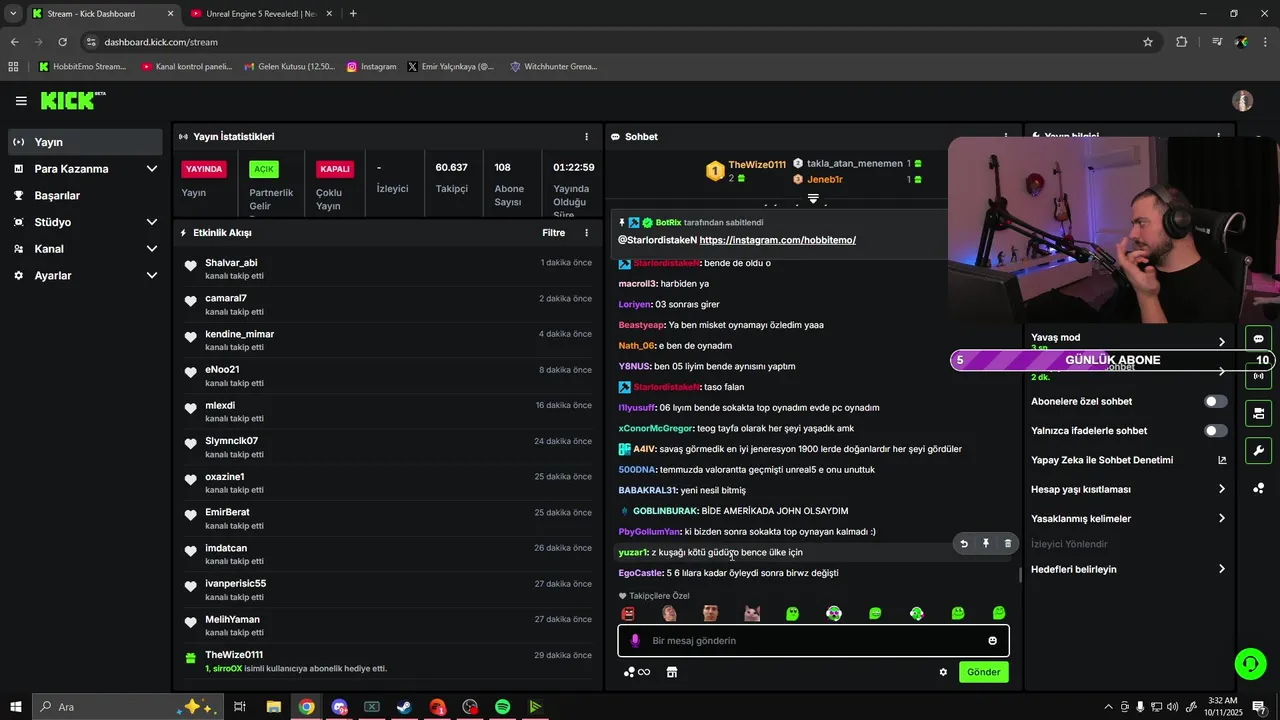Open File Explorer from taskbar
Image resolution: width=1280 pixels, height=720 pixels.
[x=273, y=707]
